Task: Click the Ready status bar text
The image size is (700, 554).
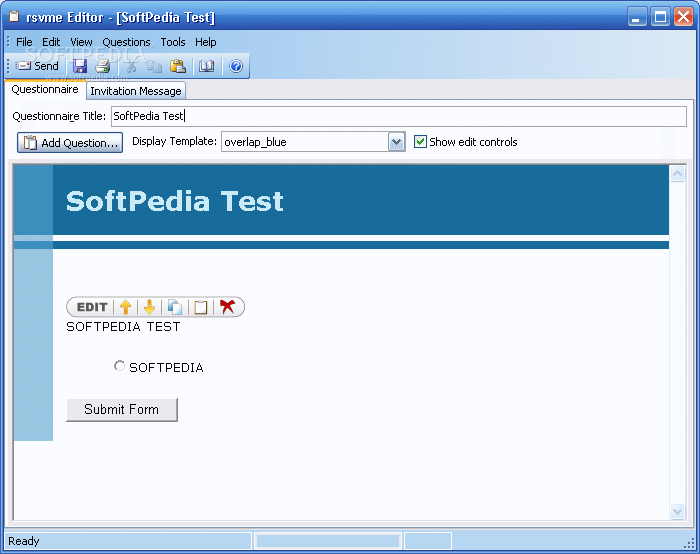Action: point(24,541)
